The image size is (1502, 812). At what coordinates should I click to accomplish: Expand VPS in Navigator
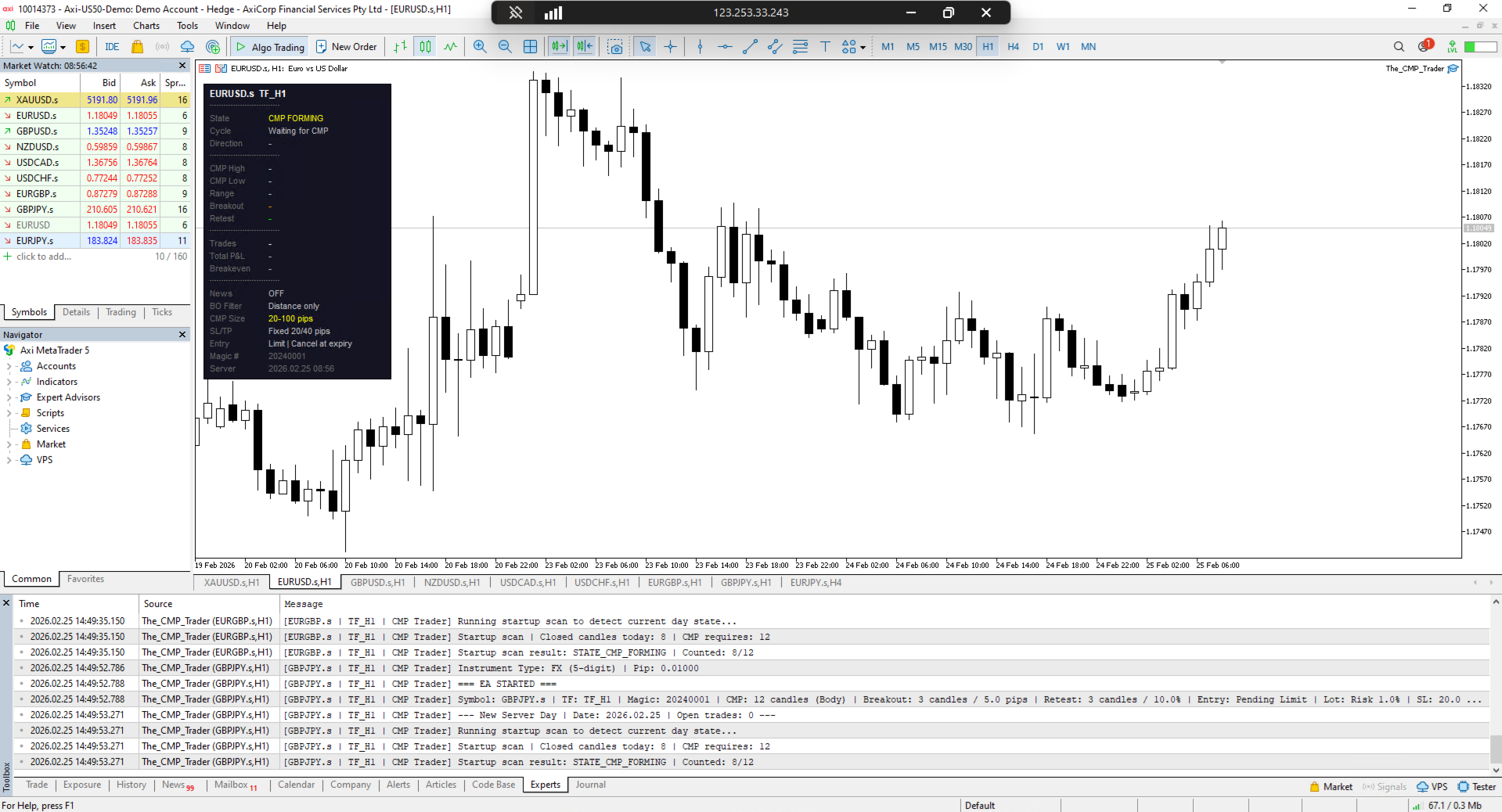9,460
